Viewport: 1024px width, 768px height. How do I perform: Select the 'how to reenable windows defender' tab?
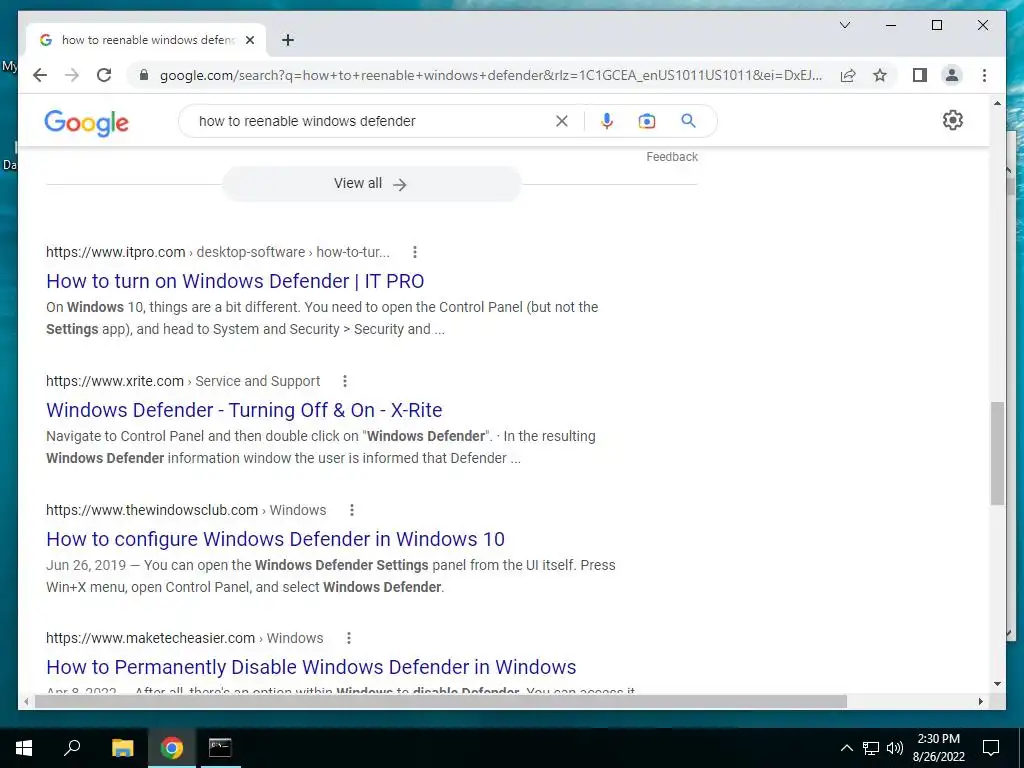point(146,40)
